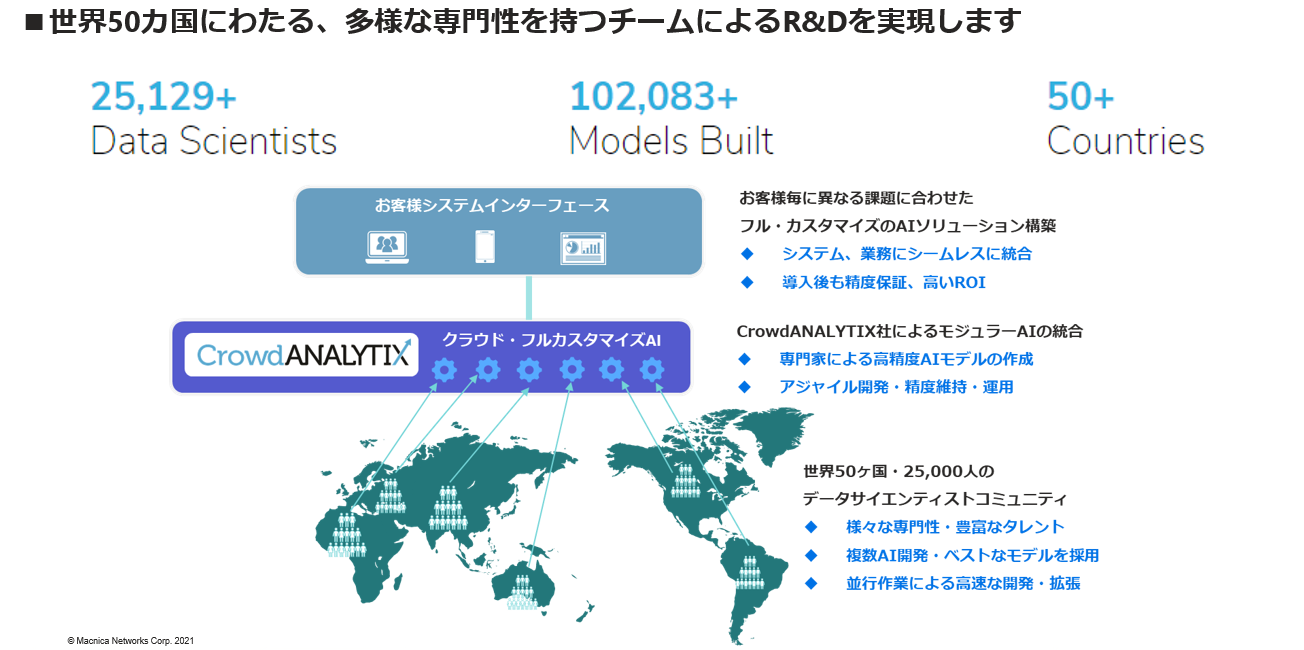The width and height of the screenshot is (1304, 650).
Task: Click '様々な専門性・豊富なタレント' bullet
Action: click(955, 526)
